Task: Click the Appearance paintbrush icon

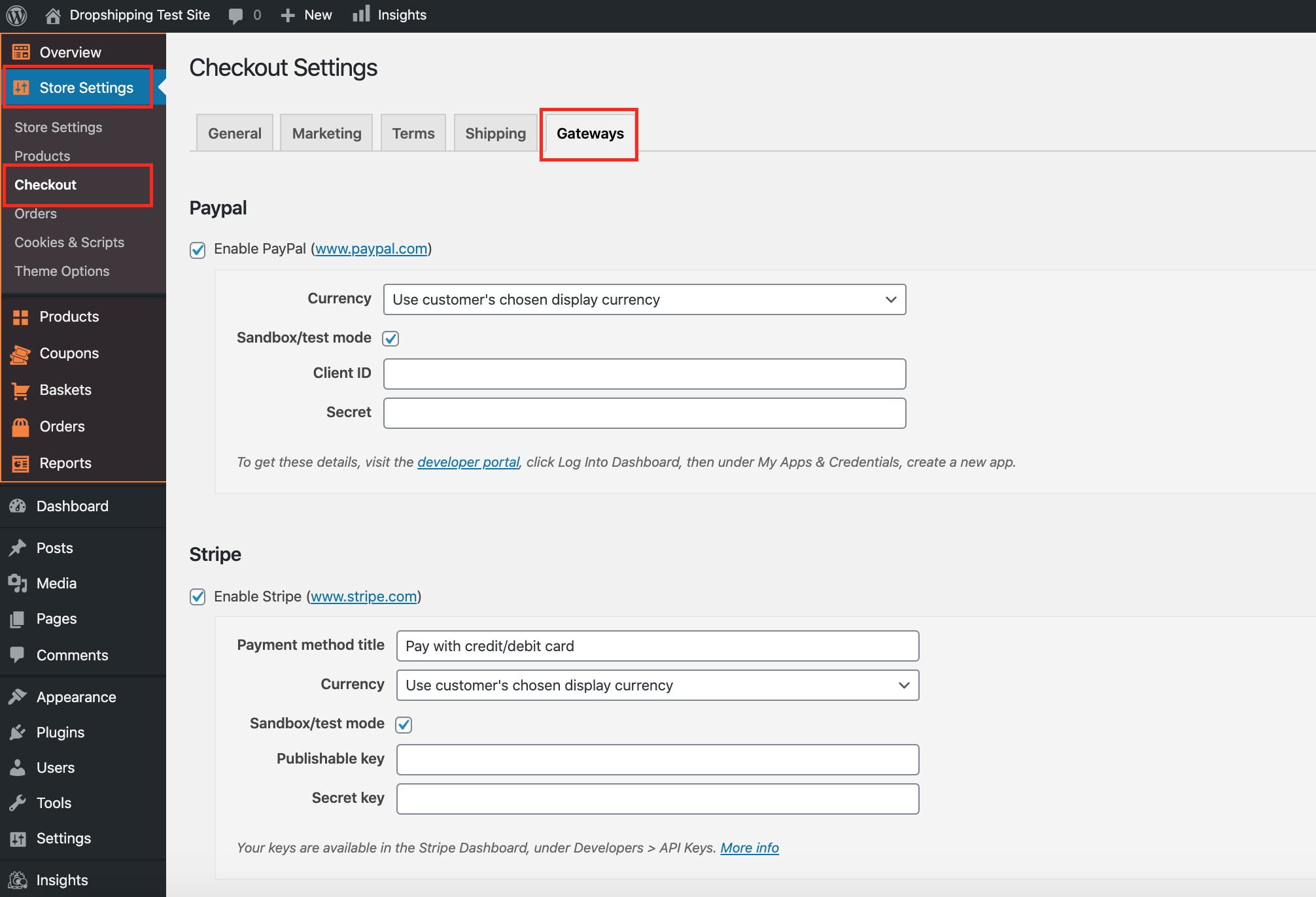Action: [x=18, y=697]
